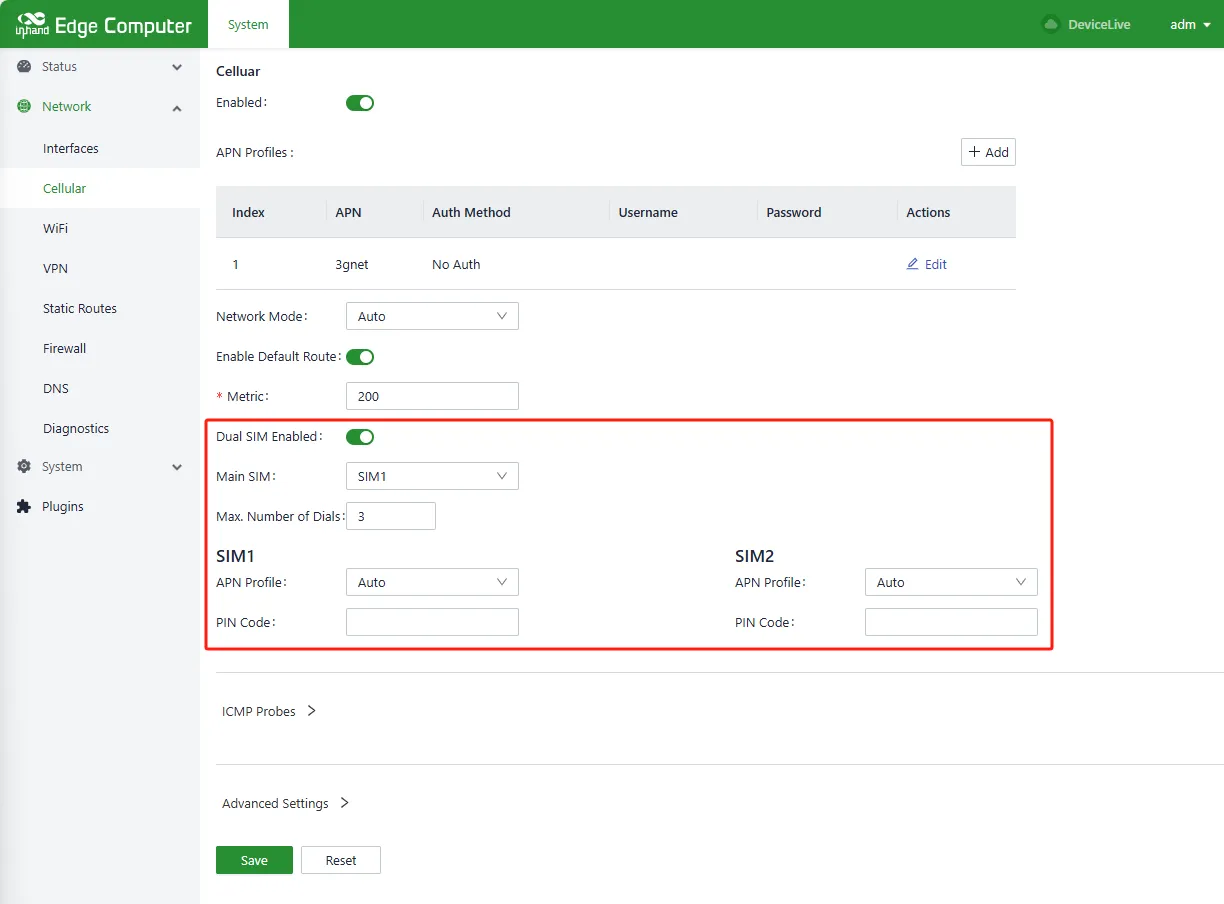Click the SIM1 PIN Code field
1224x904 pixels.
[432, 622]
